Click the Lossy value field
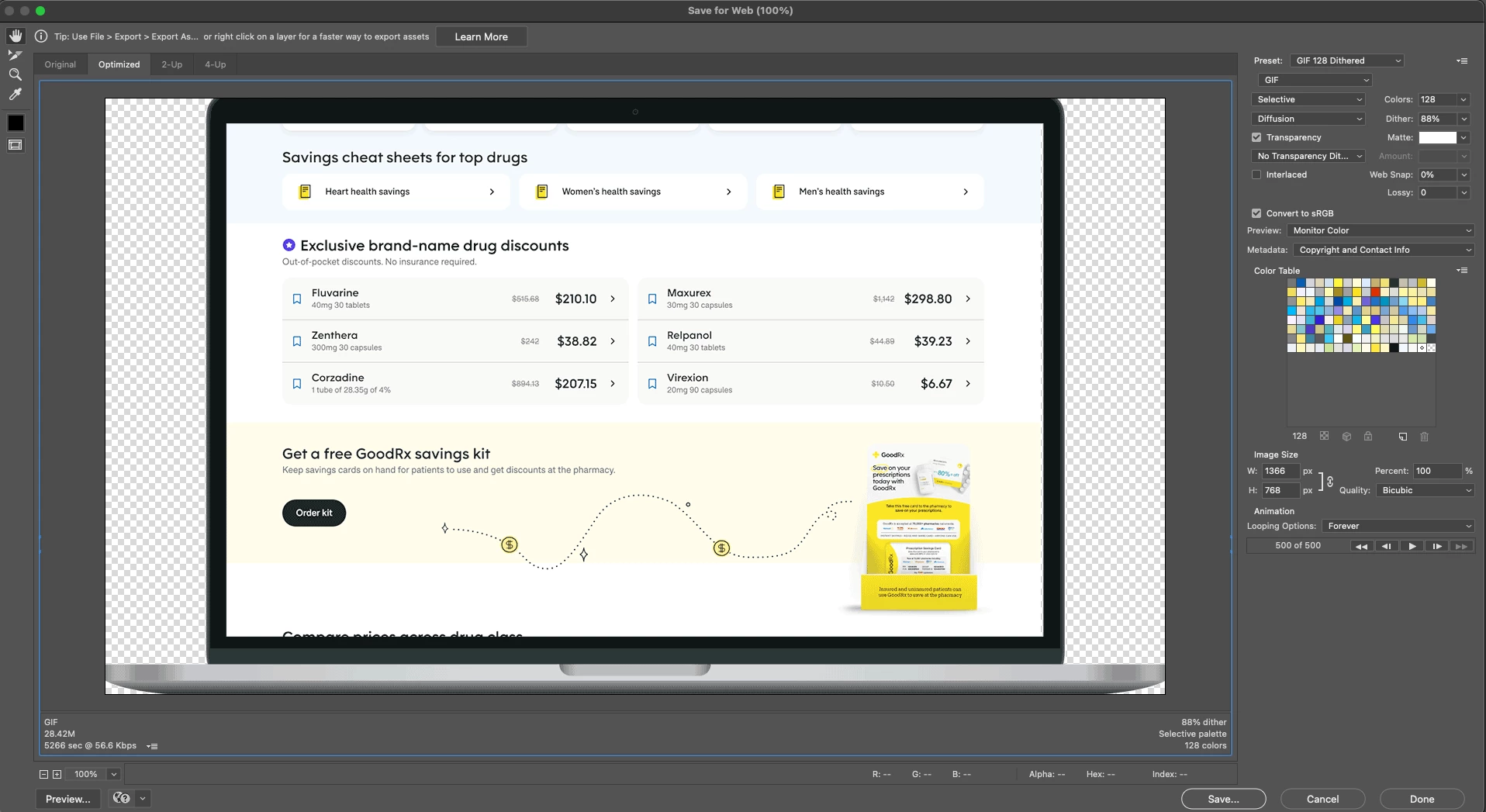 point(1437,192)
